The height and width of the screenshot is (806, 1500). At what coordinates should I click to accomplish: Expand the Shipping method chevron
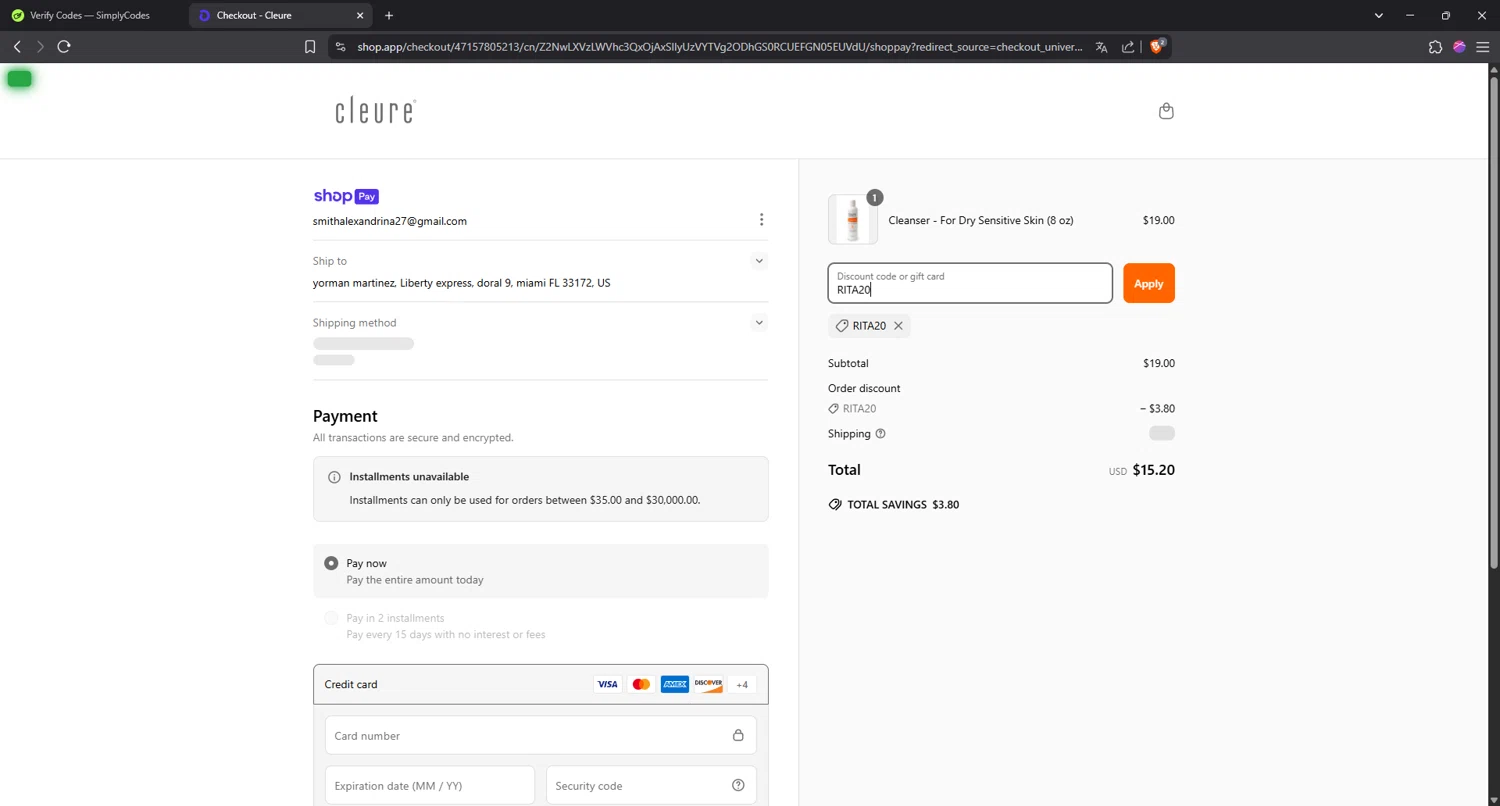pos(759,323)
